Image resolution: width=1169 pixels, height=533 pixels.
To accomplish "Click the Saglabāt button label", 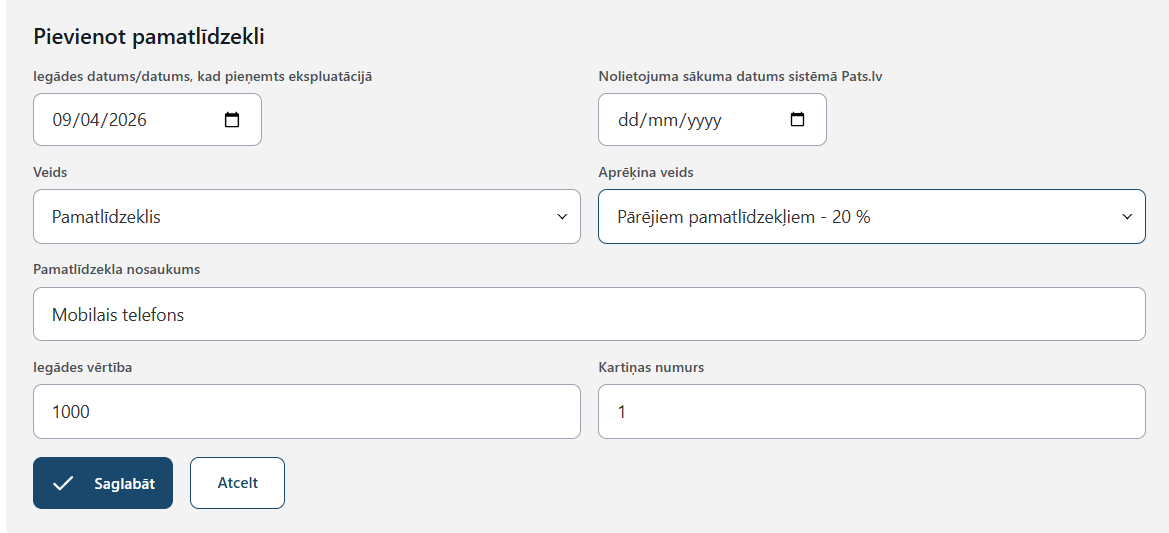I will pyautogui.click(x=124, y=484).
